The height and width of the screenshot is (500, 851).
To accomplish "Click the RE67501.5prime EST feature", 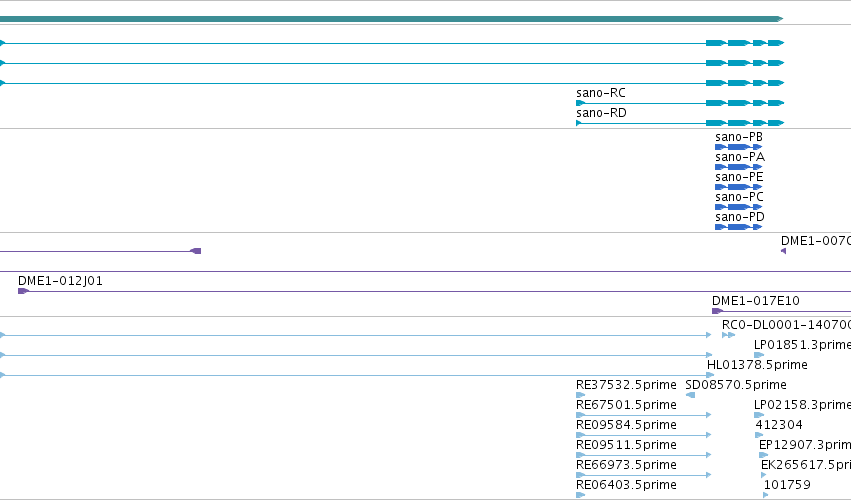I will coord(644,415).
